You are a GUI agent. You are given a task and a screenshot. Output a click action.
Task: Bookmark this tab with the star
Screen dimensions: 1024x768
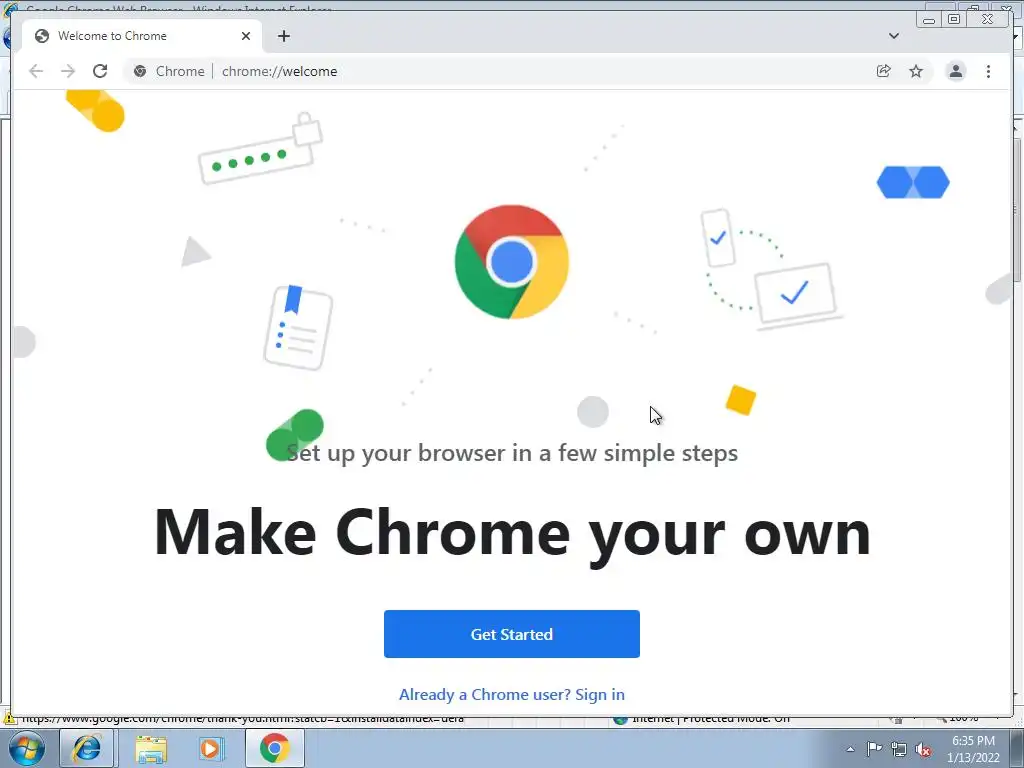coord(916,71)
